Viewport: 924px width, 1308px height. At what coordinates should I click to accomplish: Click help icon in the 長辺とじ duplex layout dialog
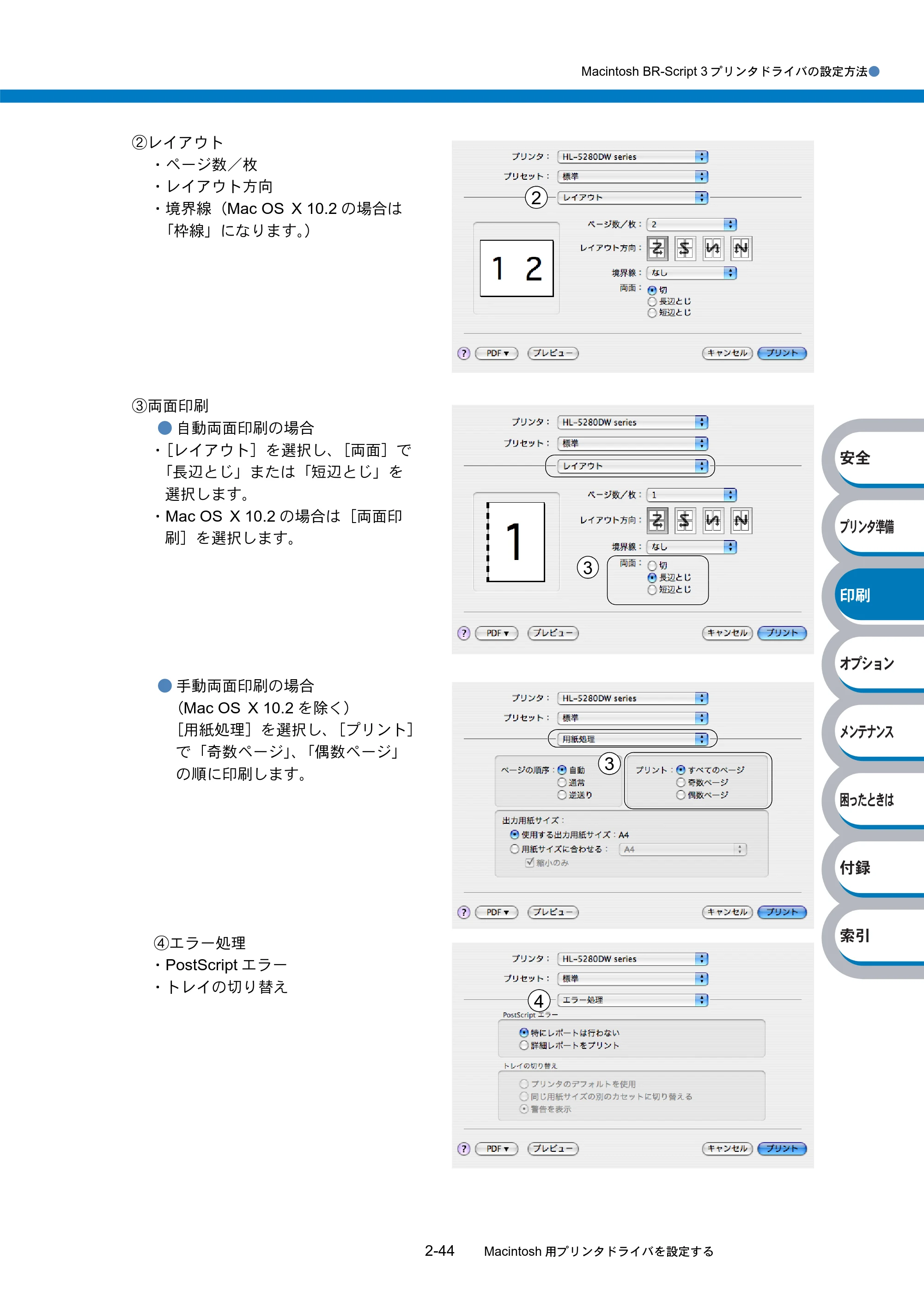[464, 633]
